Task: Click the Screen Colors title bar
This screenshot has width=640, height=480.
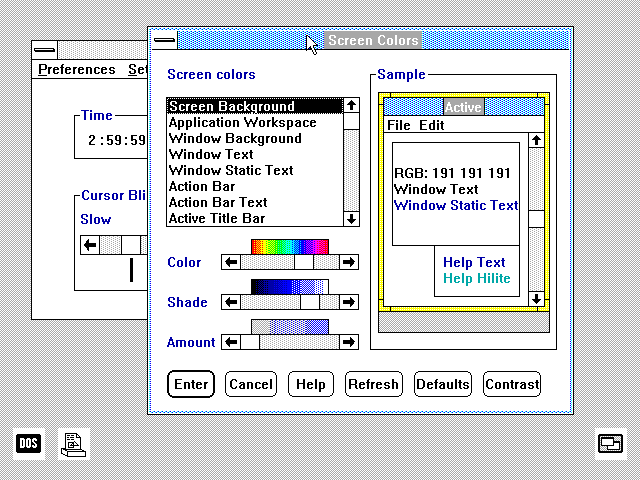Action: (373, 40)
